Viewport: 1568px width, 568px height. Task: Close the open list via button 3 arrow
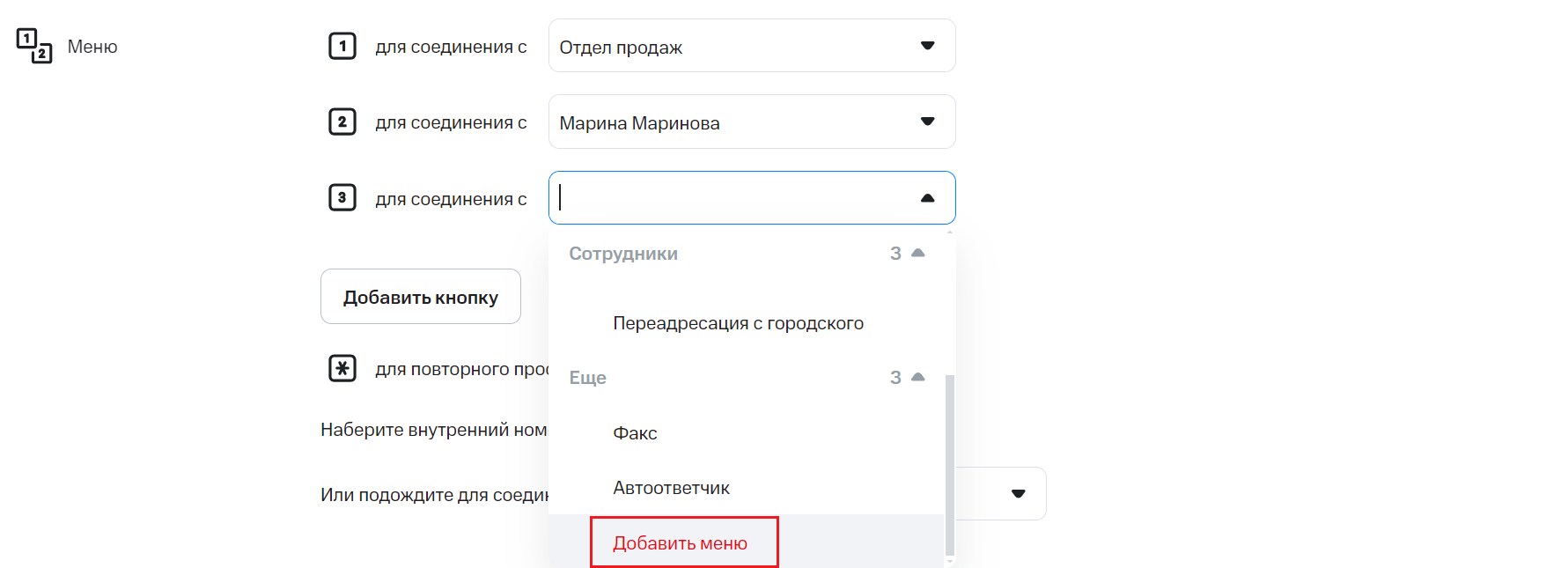pos(927,198)
